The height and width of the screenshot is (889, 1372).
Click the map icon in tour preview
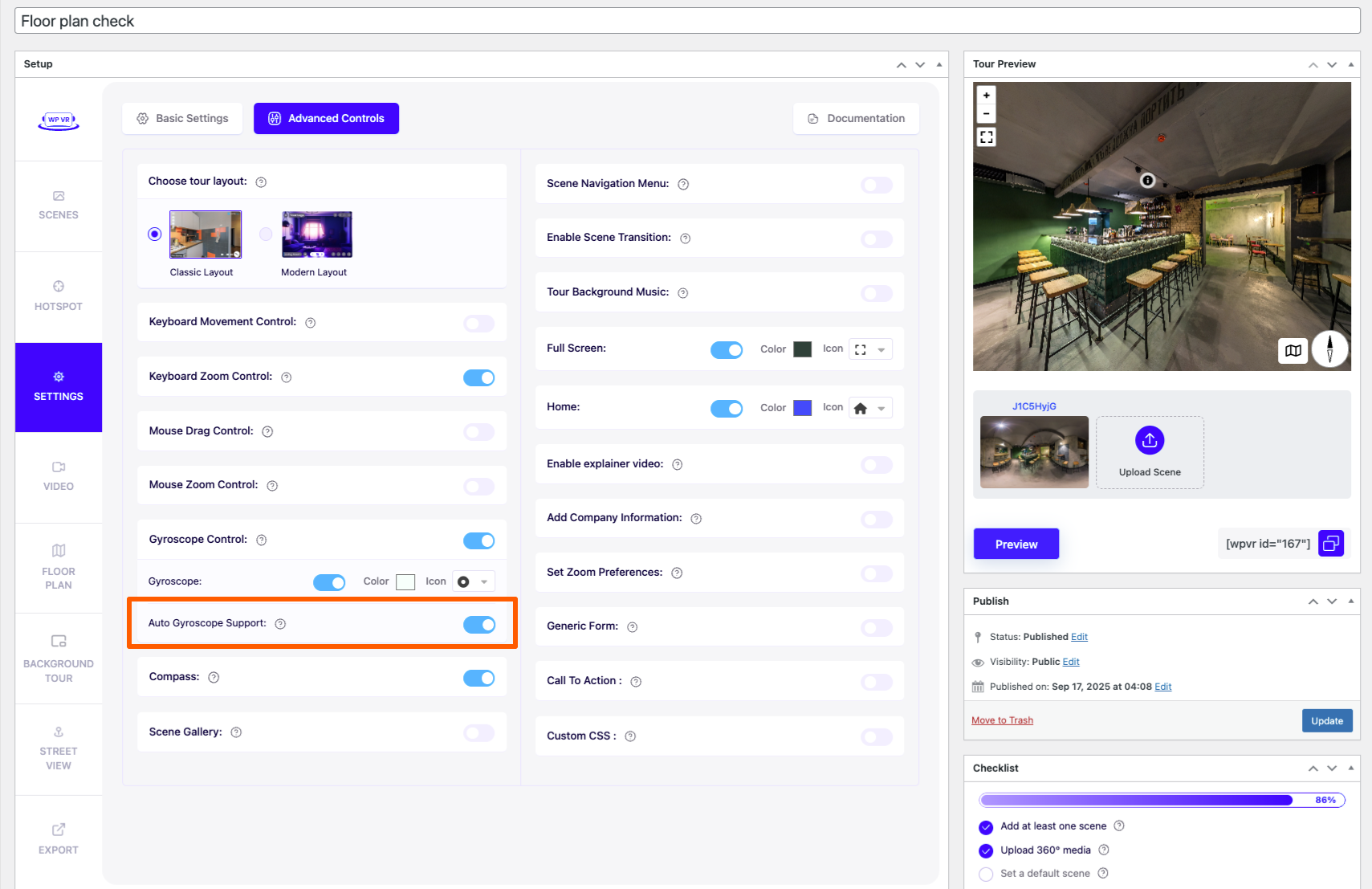[1293, 350]
